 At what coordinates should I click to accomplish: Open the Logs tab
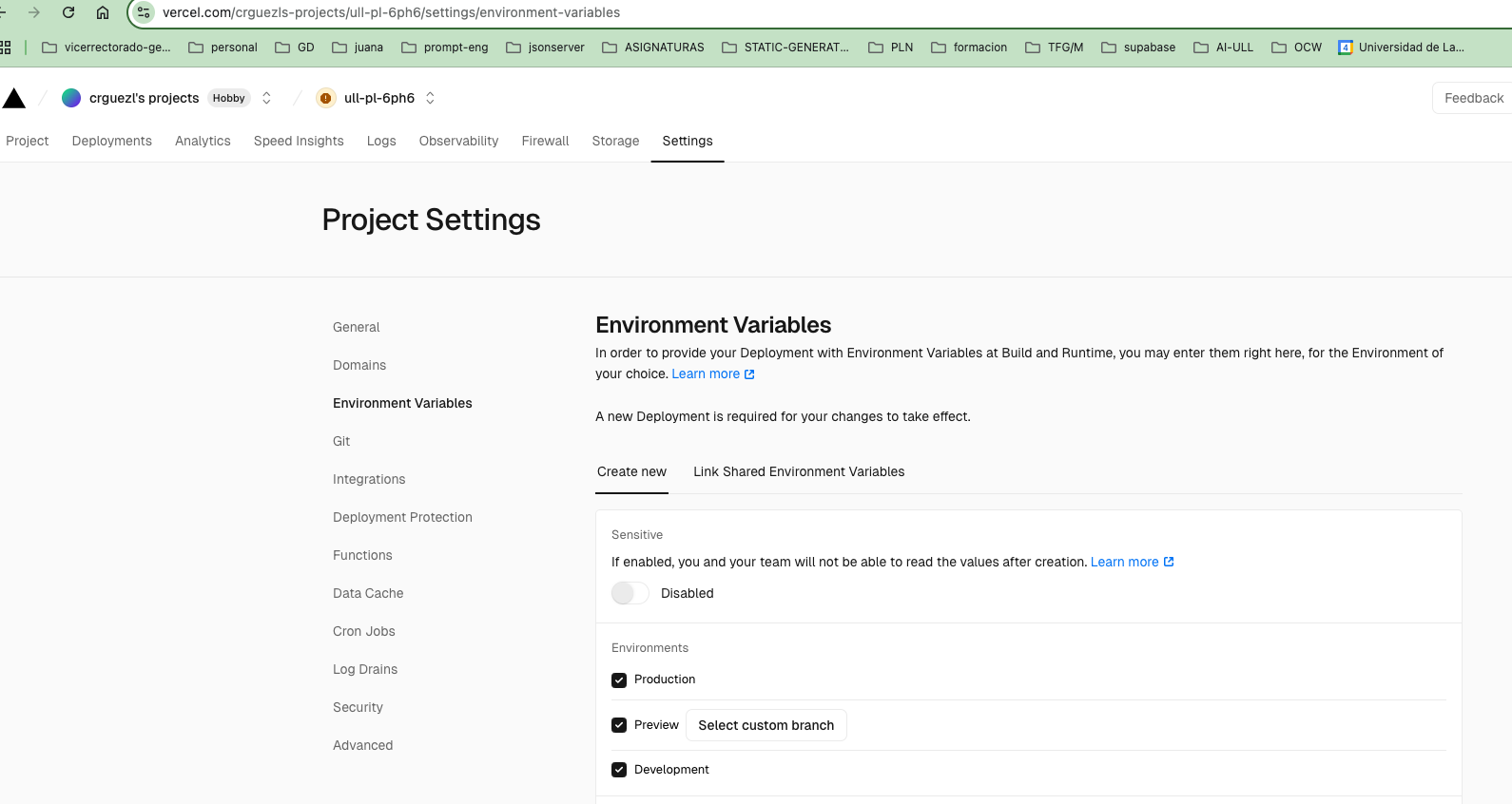(381, 141)
